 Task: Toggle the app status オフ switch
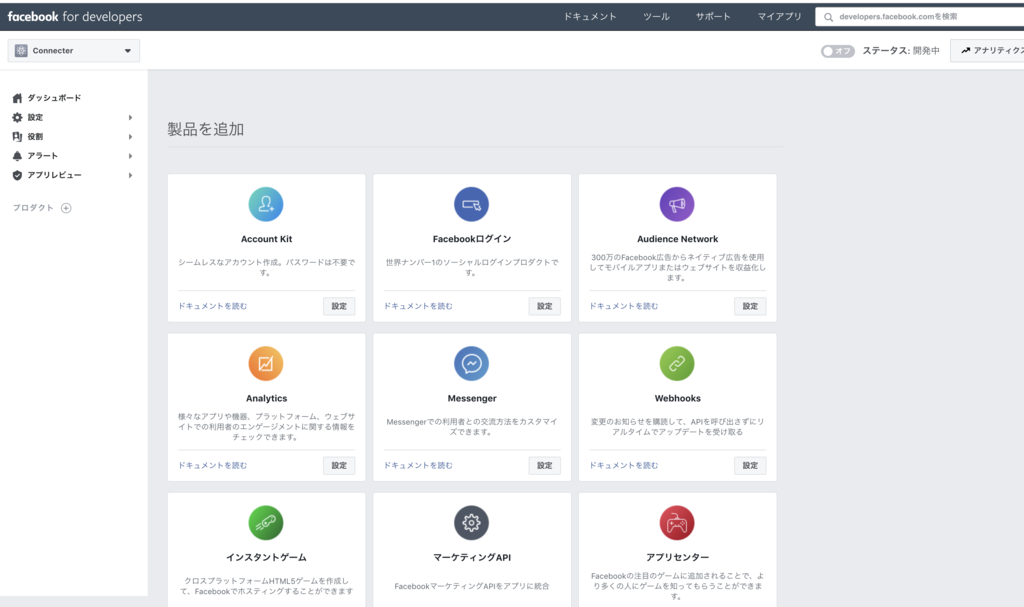point(837,51)
